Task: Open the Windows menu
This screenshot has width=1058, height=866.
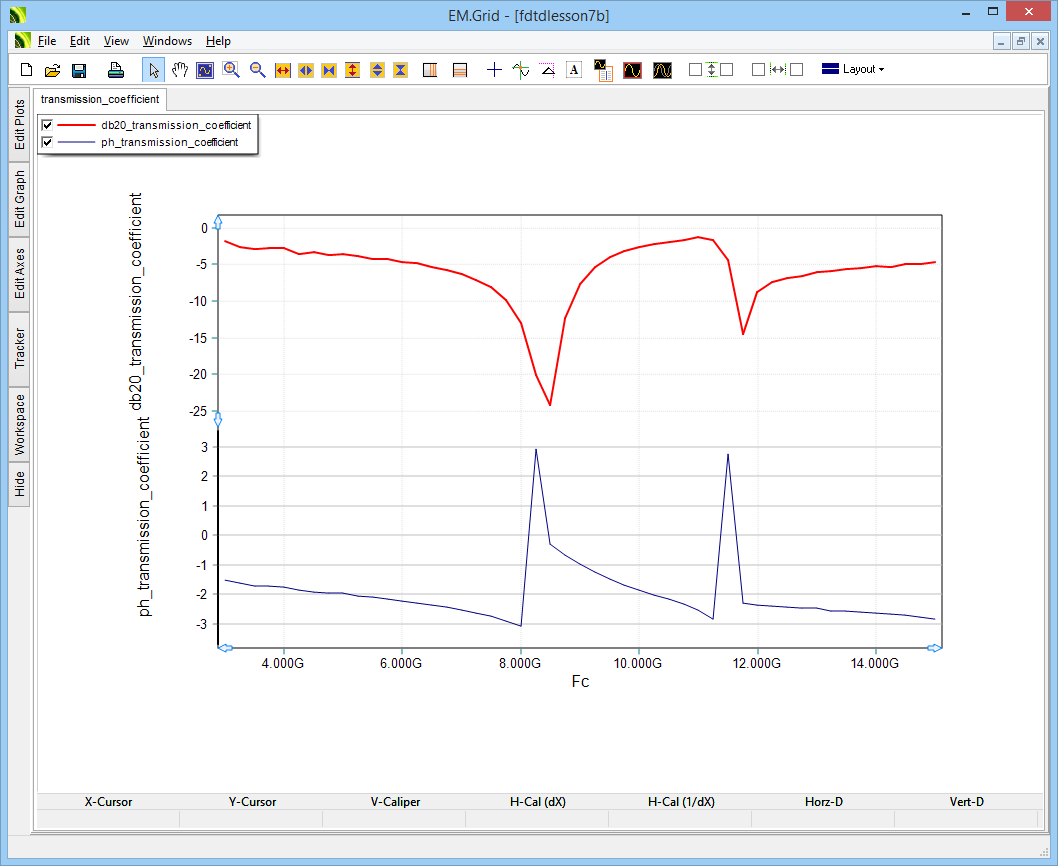Action: (x=167, y=41)
